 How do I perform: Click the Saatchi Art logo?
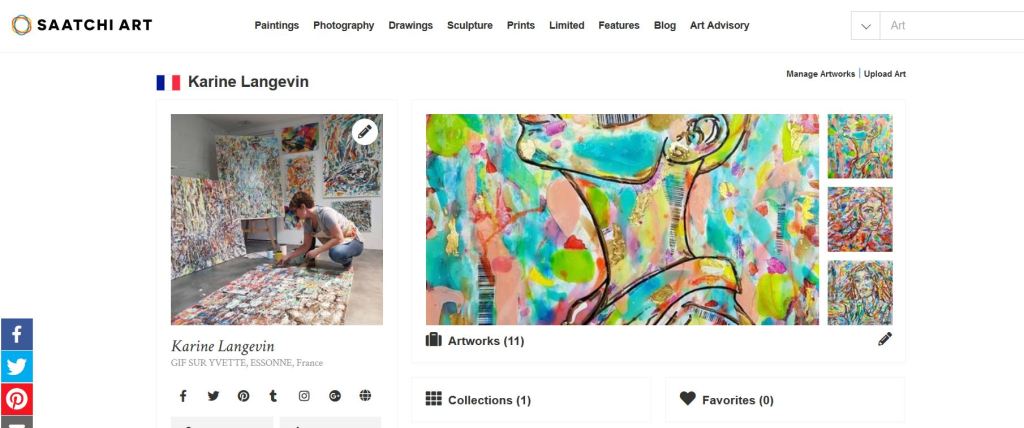click(x=82, y=25)
